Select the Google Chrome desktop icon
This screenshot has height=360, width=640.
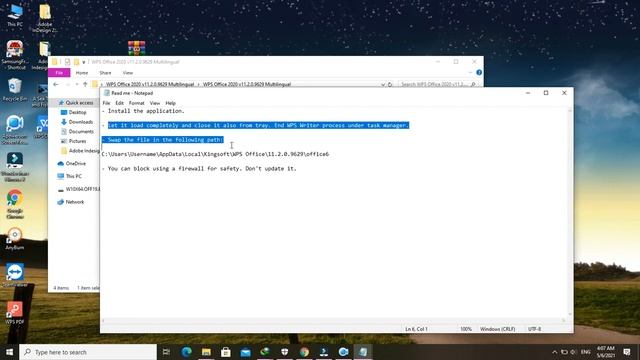coord(15,204)
